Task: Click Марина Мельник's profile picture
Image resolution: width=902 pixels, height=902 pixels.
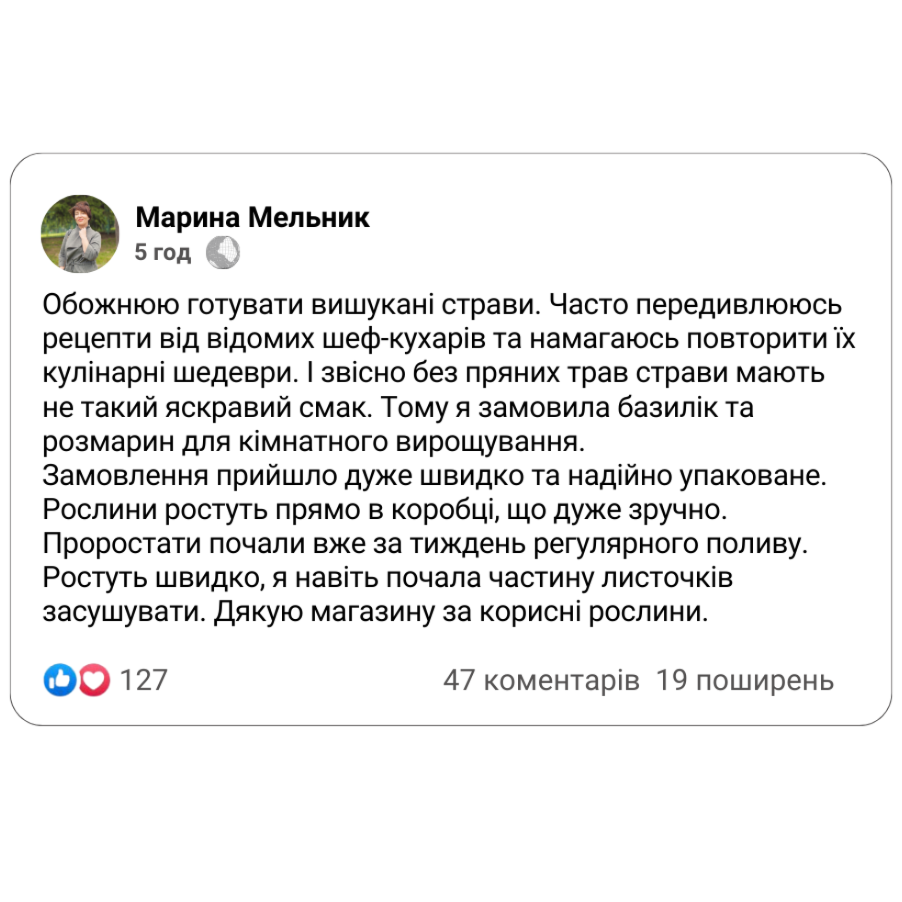Action: [80, 234]
